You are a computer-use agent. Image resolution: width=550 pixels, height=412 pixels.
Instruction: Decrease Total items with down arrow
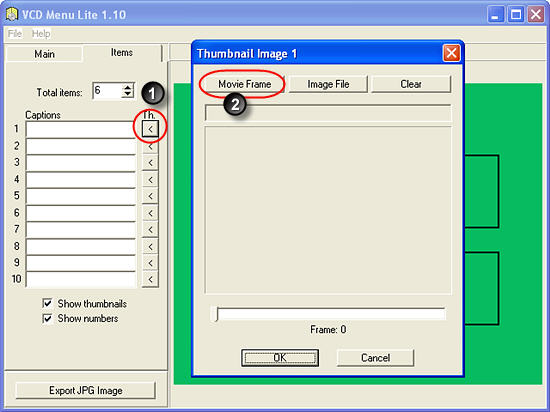128,94
